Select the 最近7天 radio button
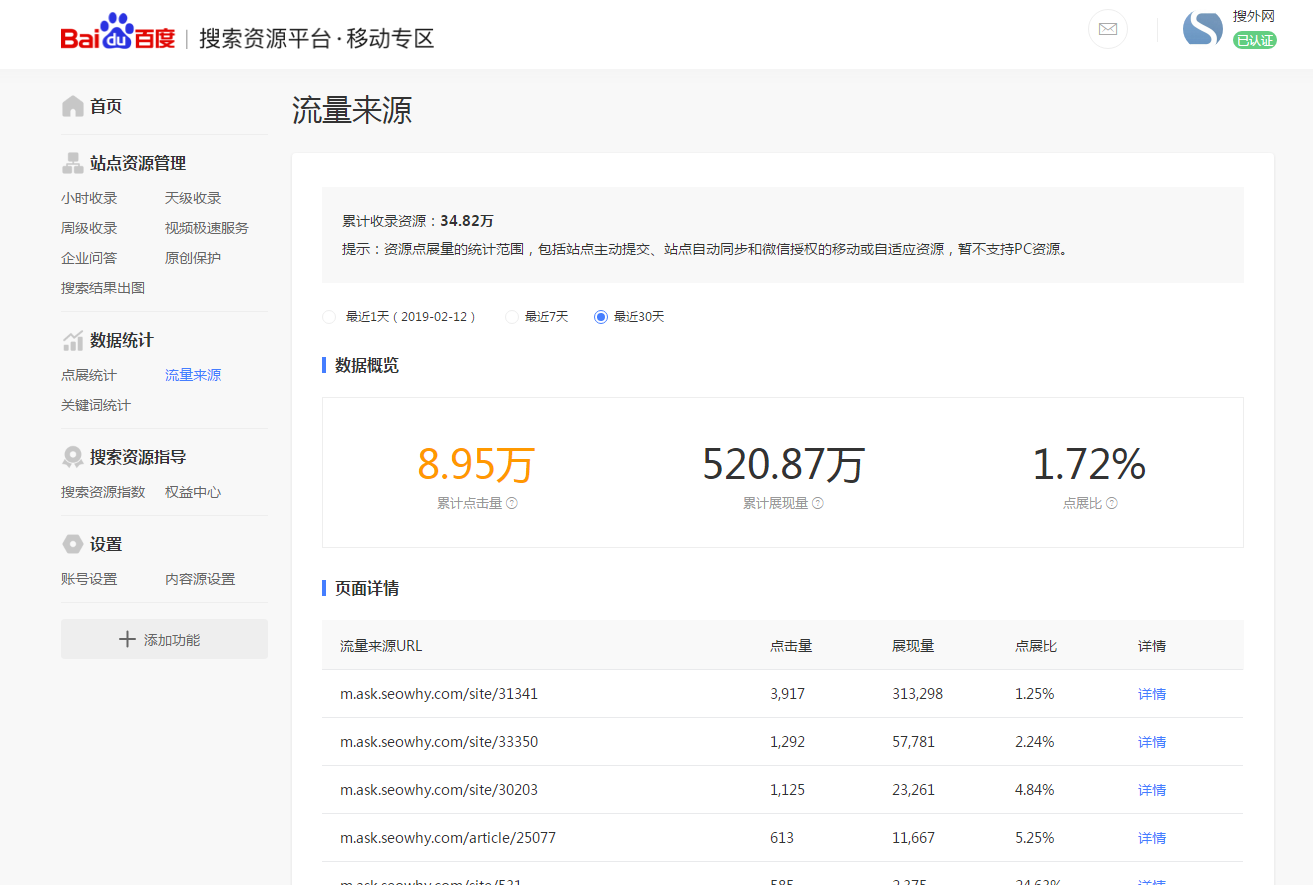This screenshot has height=885, width=1313. click(x=511, y=315)
